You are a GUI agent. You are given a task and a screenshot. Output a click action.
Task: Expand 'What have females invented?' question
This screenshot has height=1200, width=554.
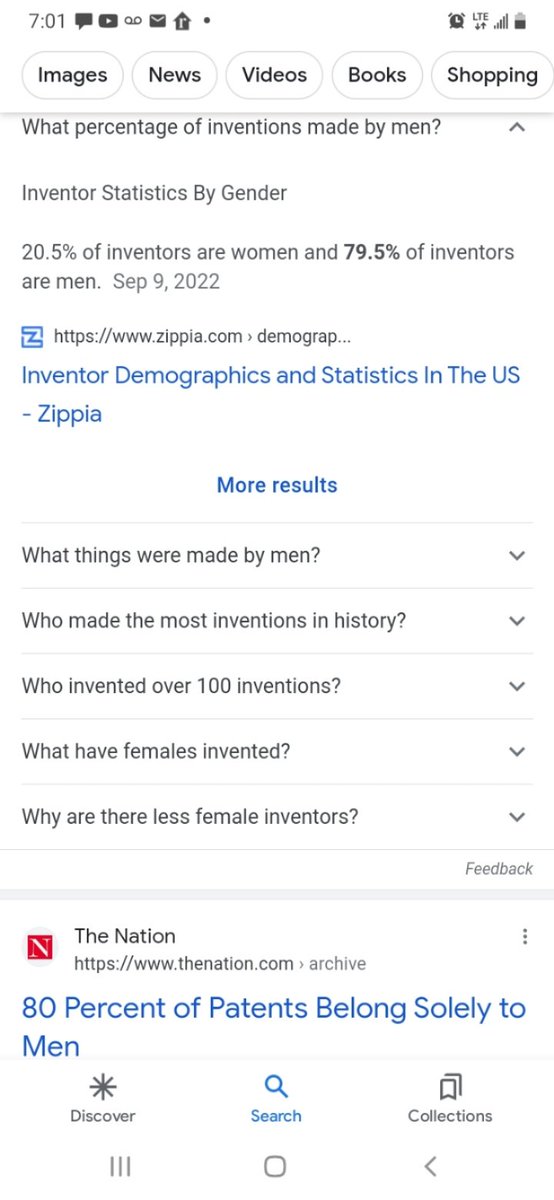click(x=277, y=751)
